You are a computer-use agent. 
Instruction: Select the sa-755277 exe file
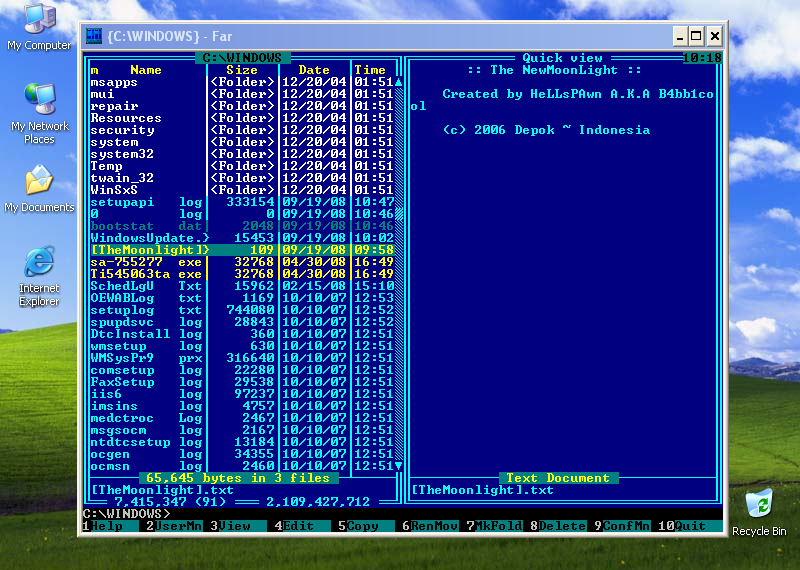click(242, 262)
